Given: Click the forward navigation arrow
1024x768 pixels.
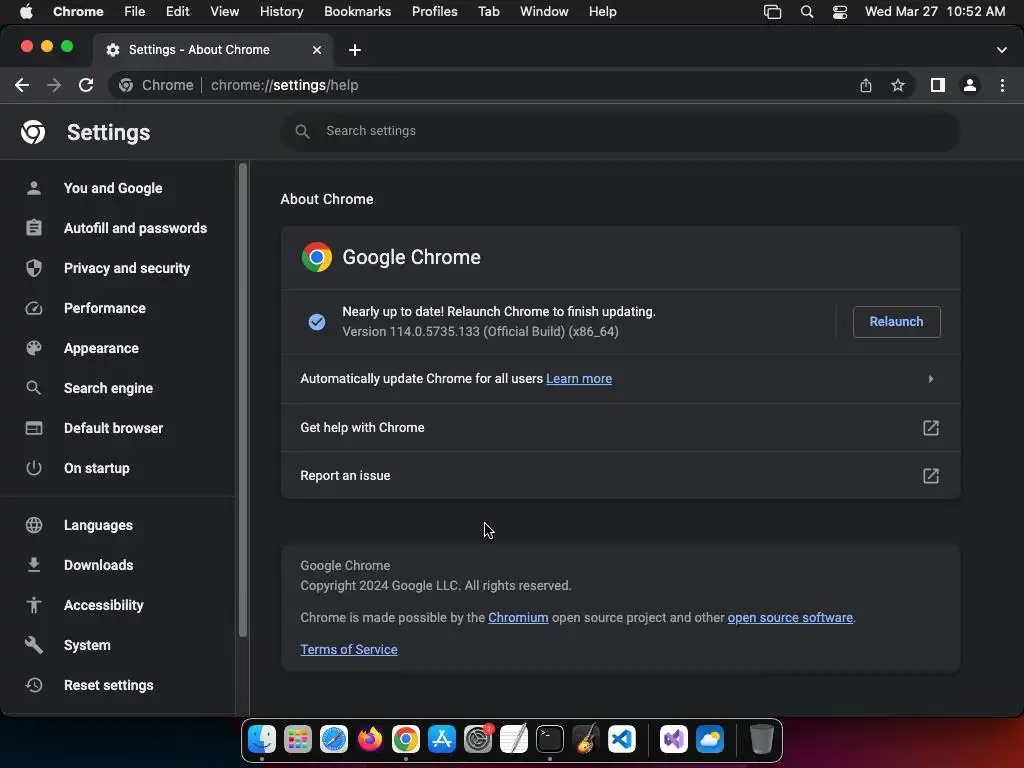Looking at the screenshot, I should pyautogui.click(x=54, y=85).
